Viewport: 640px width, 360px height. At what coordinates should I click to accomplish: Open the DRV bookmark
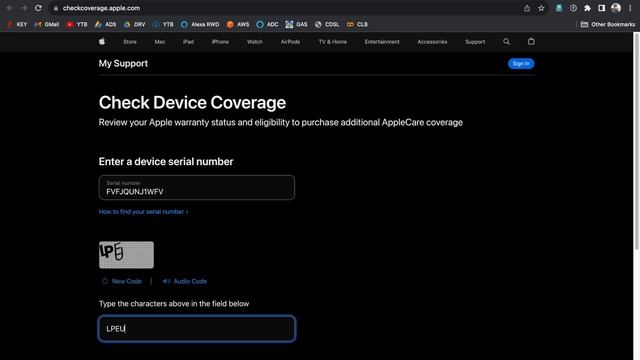pyautogui.click(x=134, y=24)
